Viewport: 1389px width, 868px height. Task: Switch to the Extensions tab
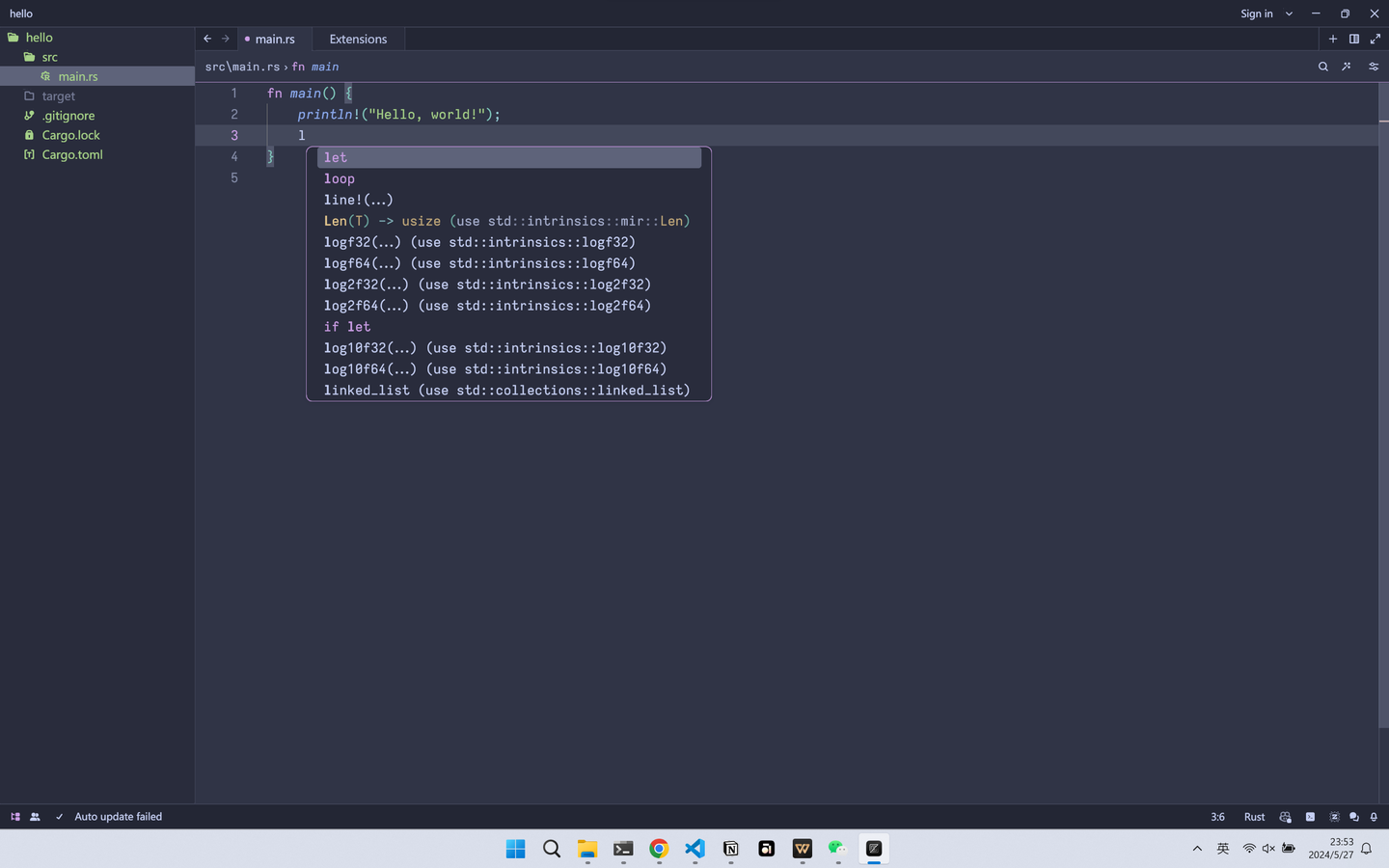click(x=358, y=40)
